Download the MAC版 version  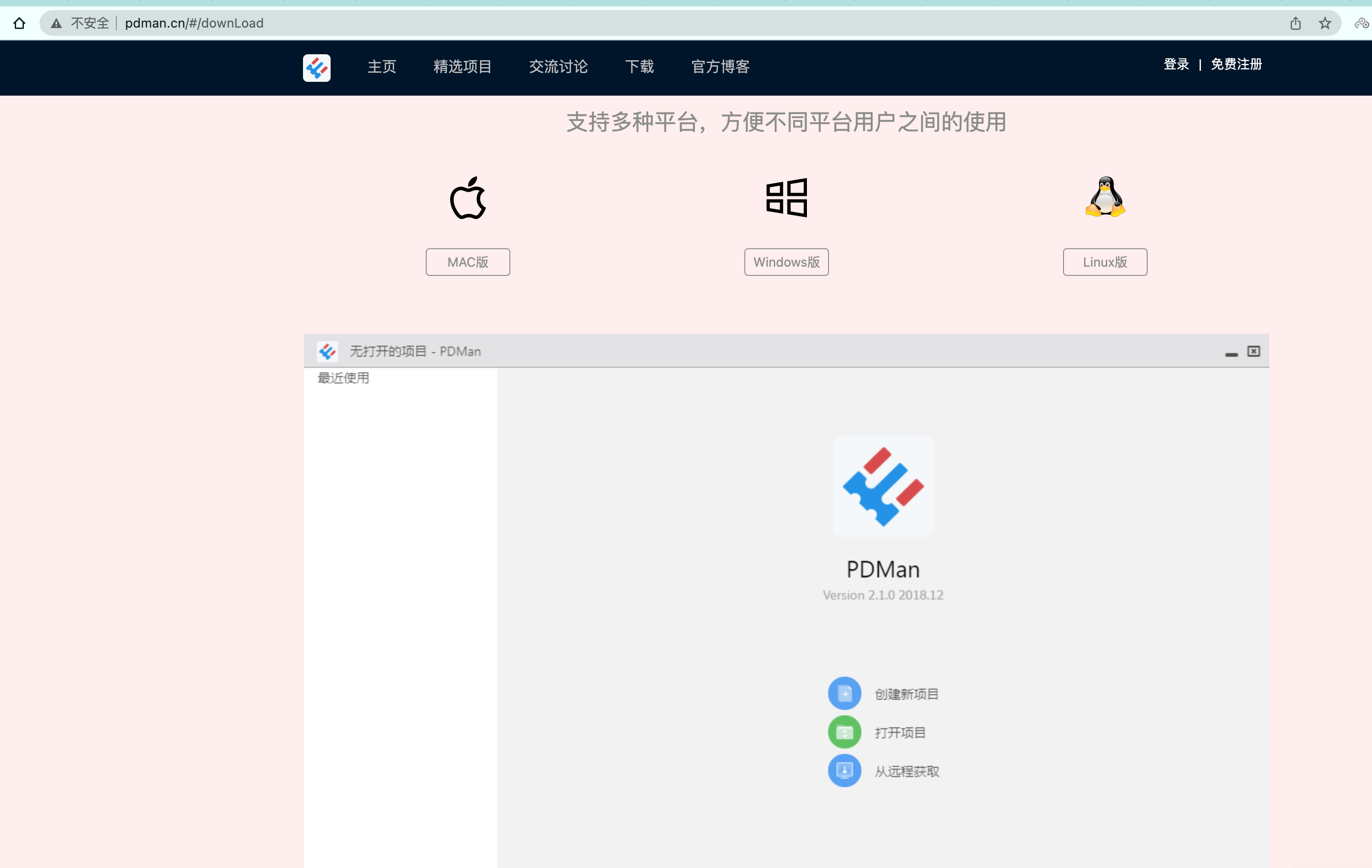click(468, 262)
